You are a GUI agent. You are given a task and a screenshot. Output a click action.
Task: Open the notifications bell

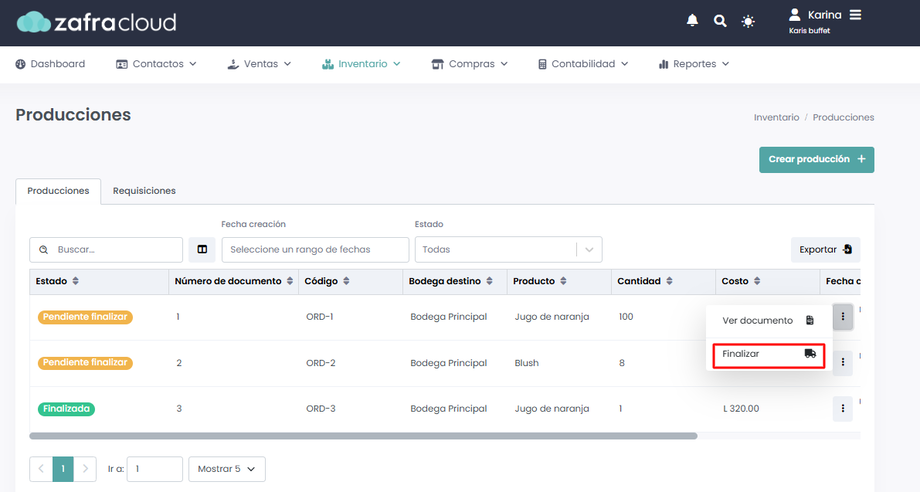(692, 21)
